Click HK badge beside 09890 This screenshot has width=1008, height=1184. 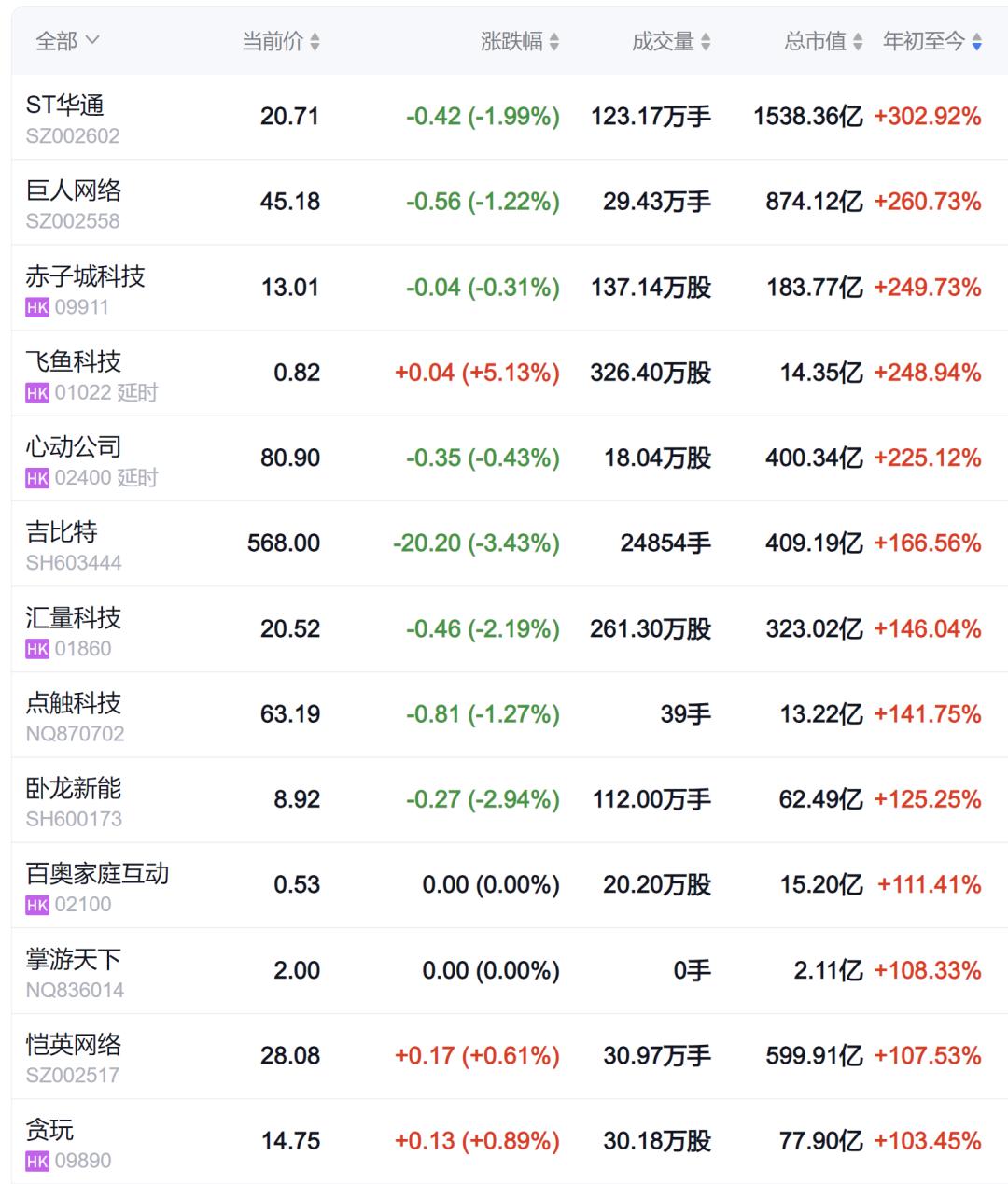tap(37, 1162)
